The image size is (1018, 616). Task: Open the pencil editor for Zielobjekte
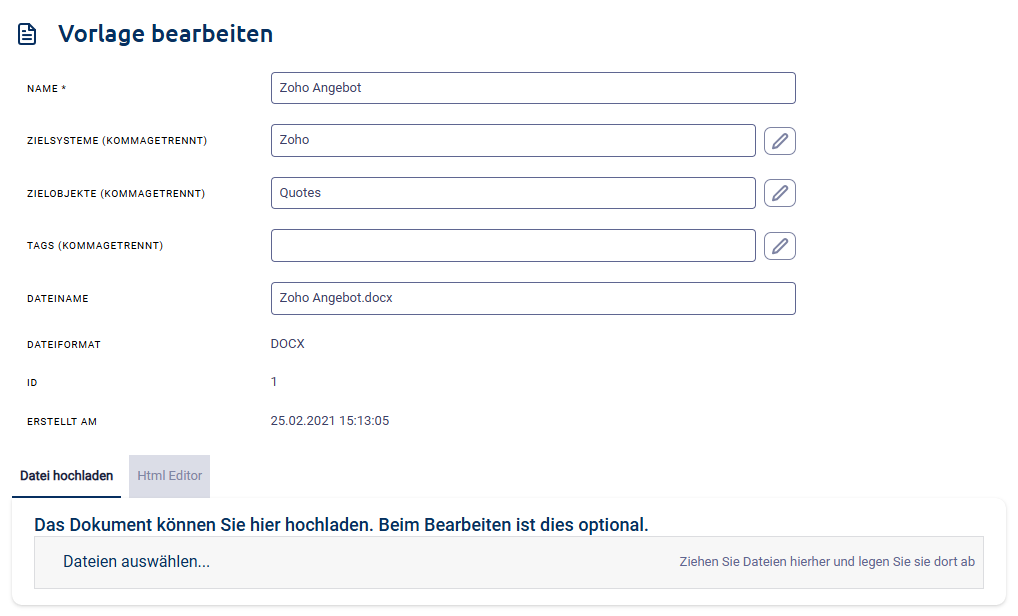pyautogui.click(x=779, y=193)
